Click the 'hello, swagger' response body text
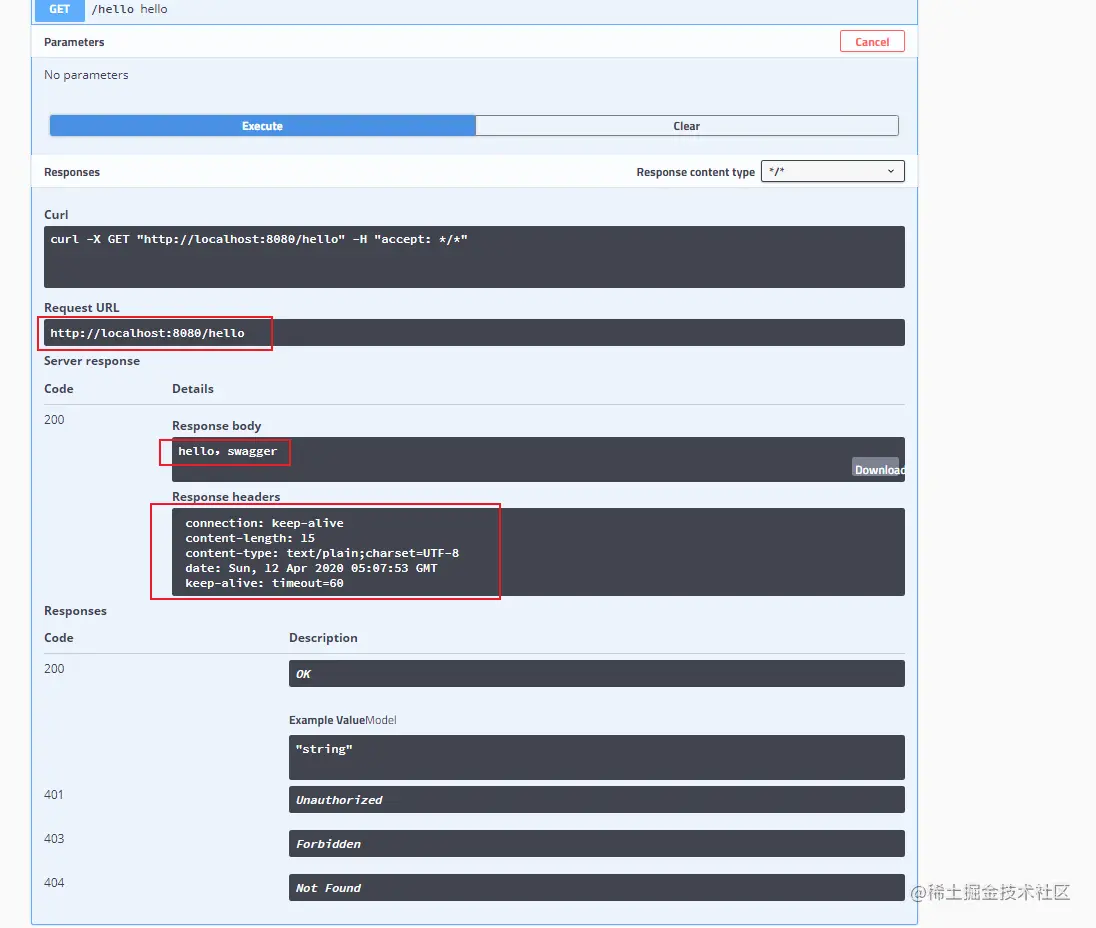This screenshot has width=1096, height=928. click(227, 451)
